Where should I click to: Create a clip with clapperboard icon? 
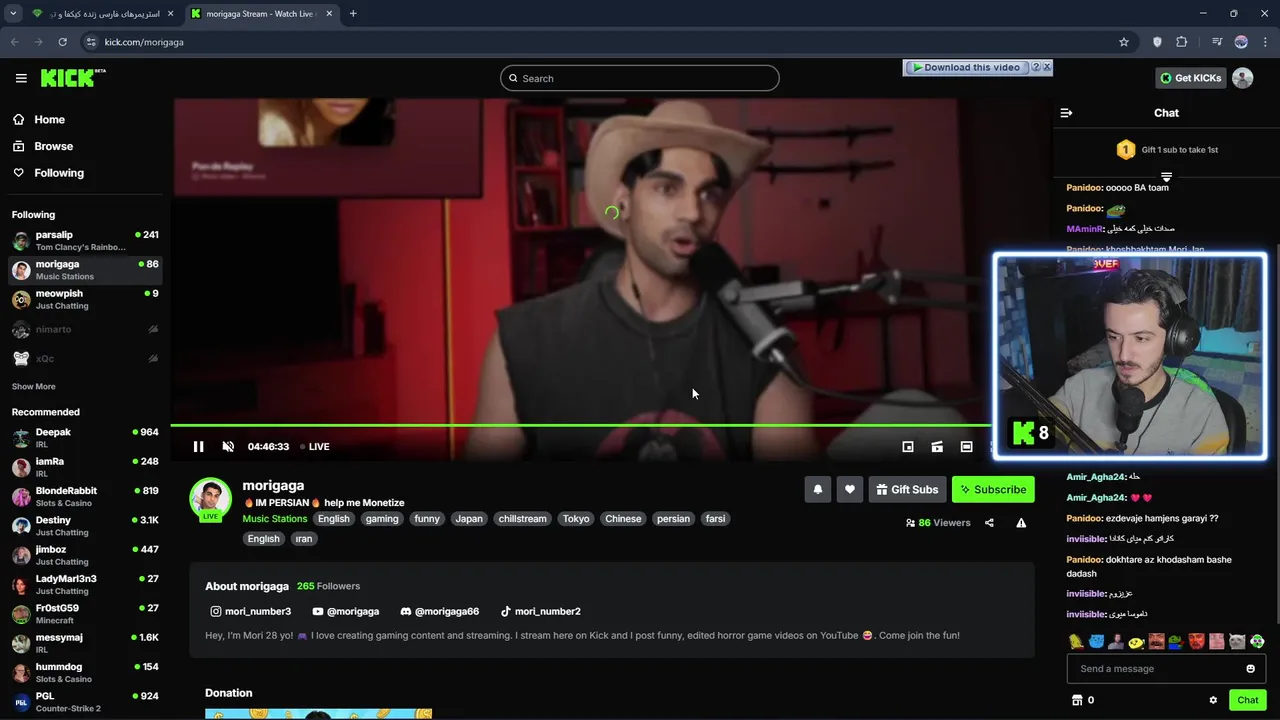937,447
